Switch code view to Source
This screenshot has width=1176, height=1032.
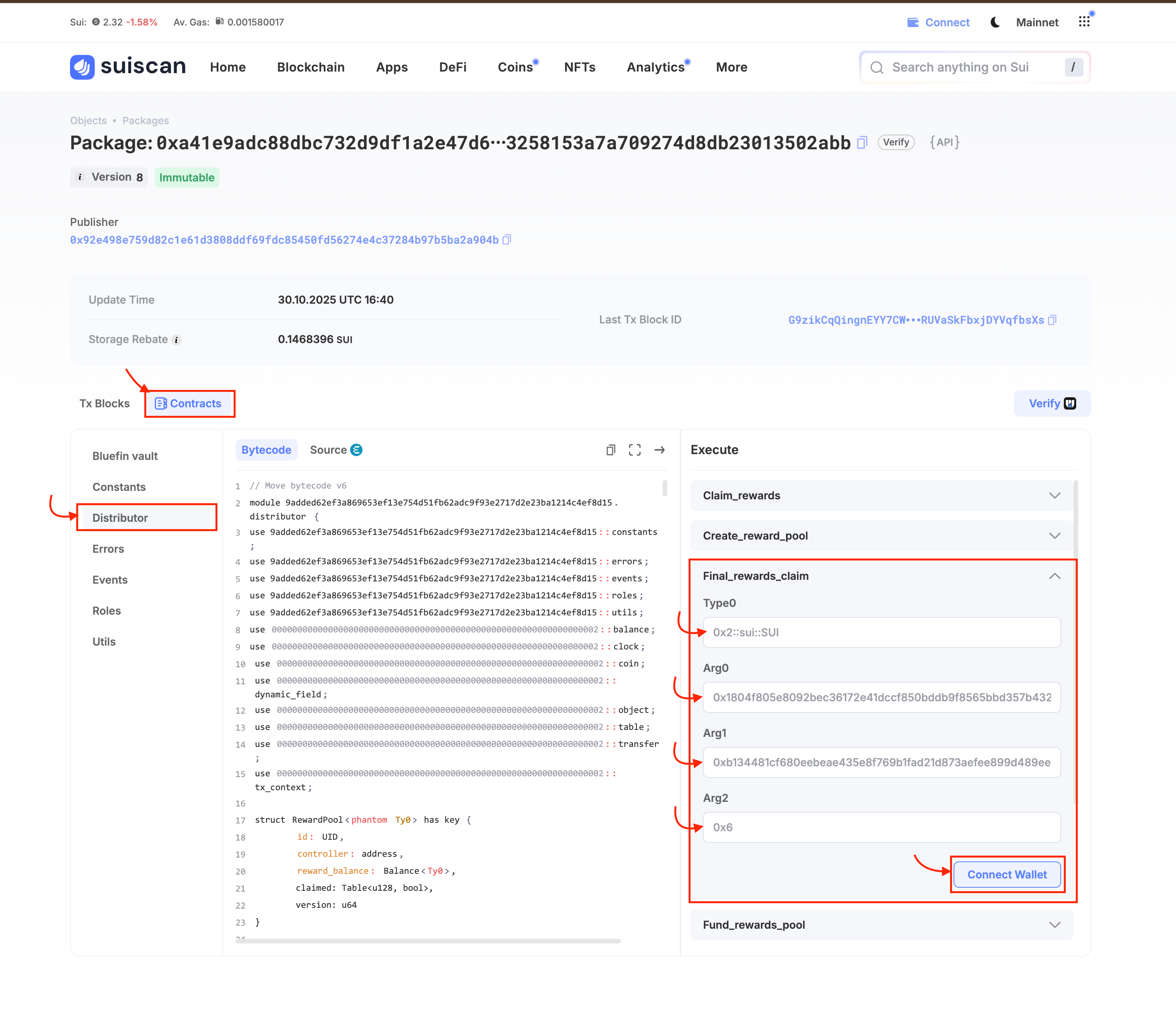pyautogui.click(x=335, y=450)
